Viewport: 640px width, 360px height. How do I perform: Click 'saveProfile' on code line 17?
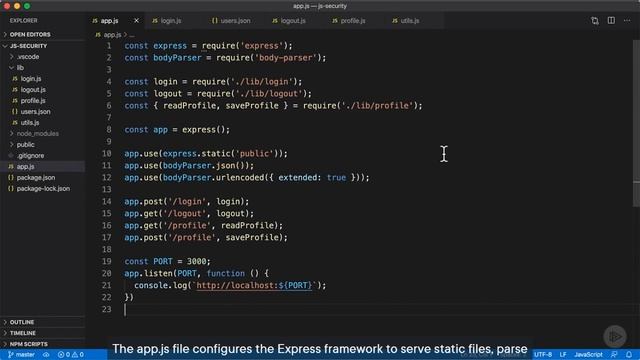[252, 237]
